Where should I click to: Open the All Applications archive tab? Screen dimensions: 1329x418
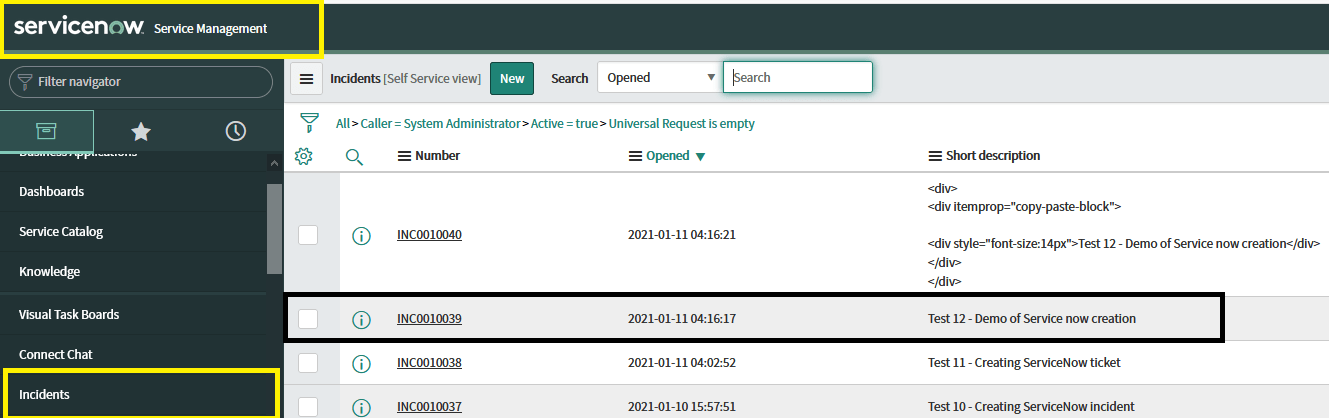46,131
